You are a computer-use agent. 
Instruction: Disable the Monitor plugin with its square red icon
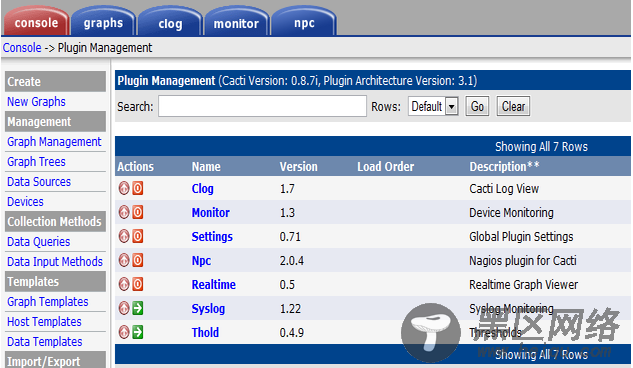(x=138, y=212)
